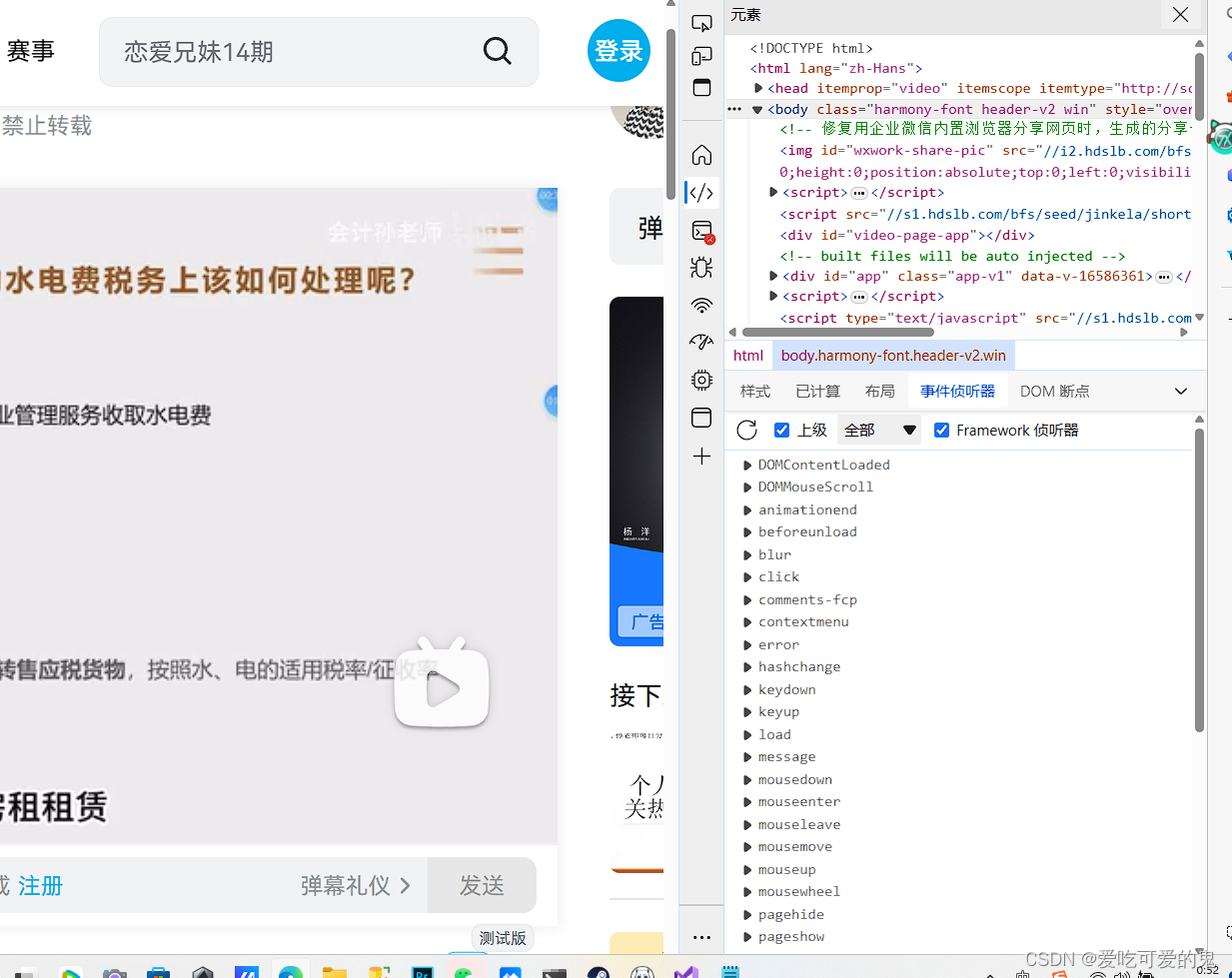Switch to the 已计算 tab
Screen dimensions: 1232x978
(x=817, y=391)
